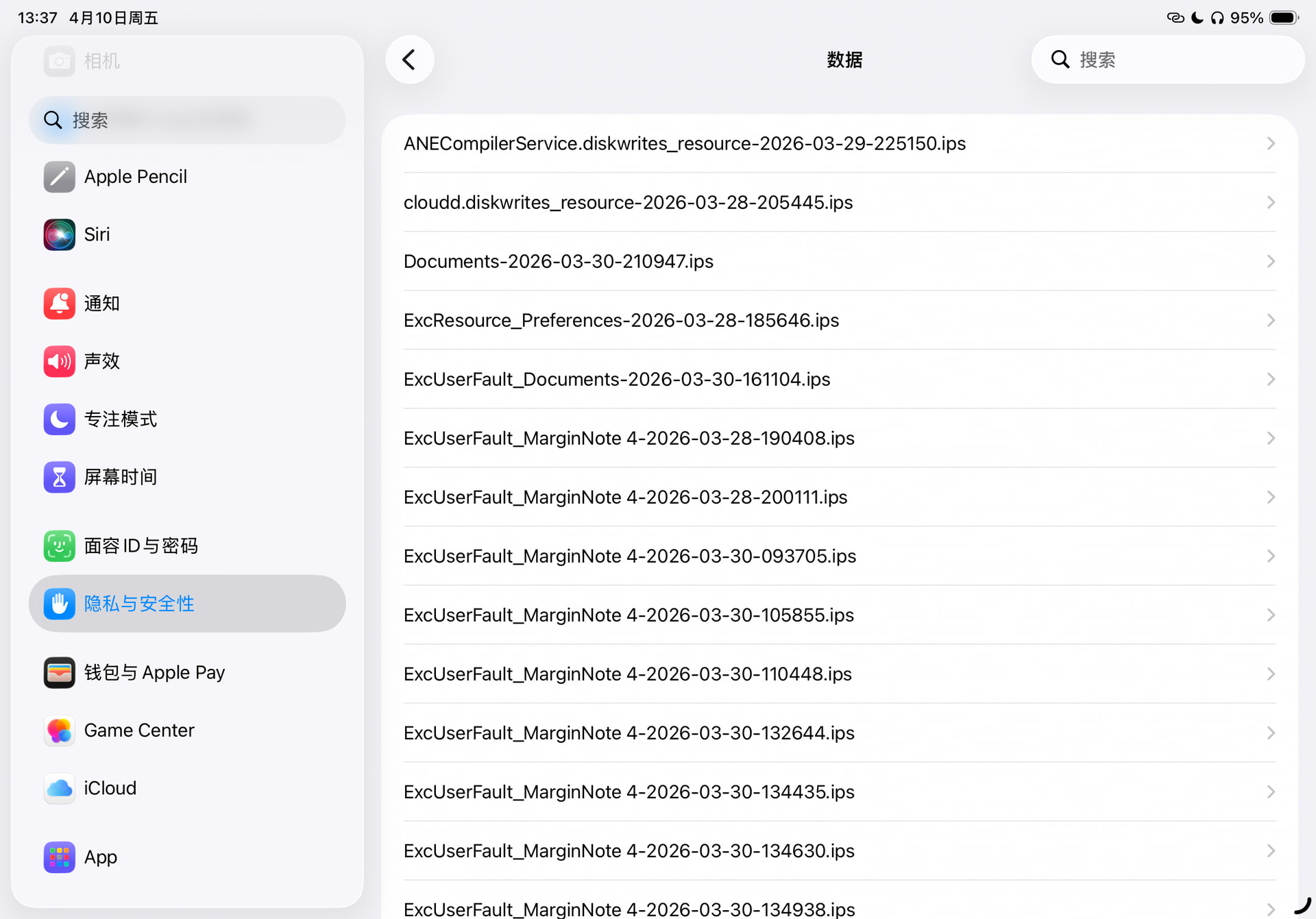Select the 专注模式 moon icon

(x=60, y=419)
